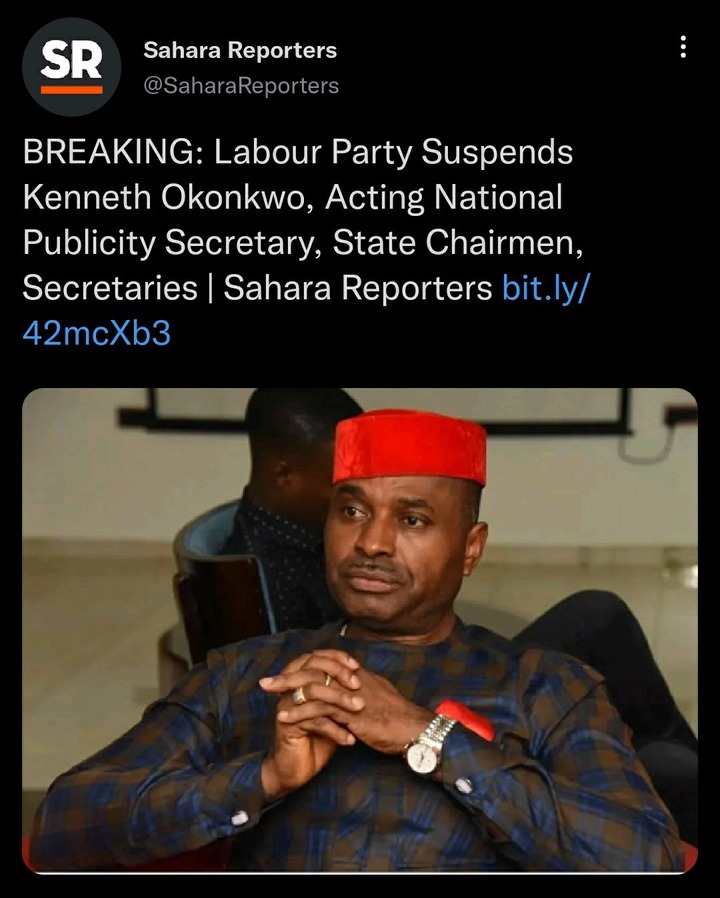Click the red cap in the photo

(x=410, y=447)
